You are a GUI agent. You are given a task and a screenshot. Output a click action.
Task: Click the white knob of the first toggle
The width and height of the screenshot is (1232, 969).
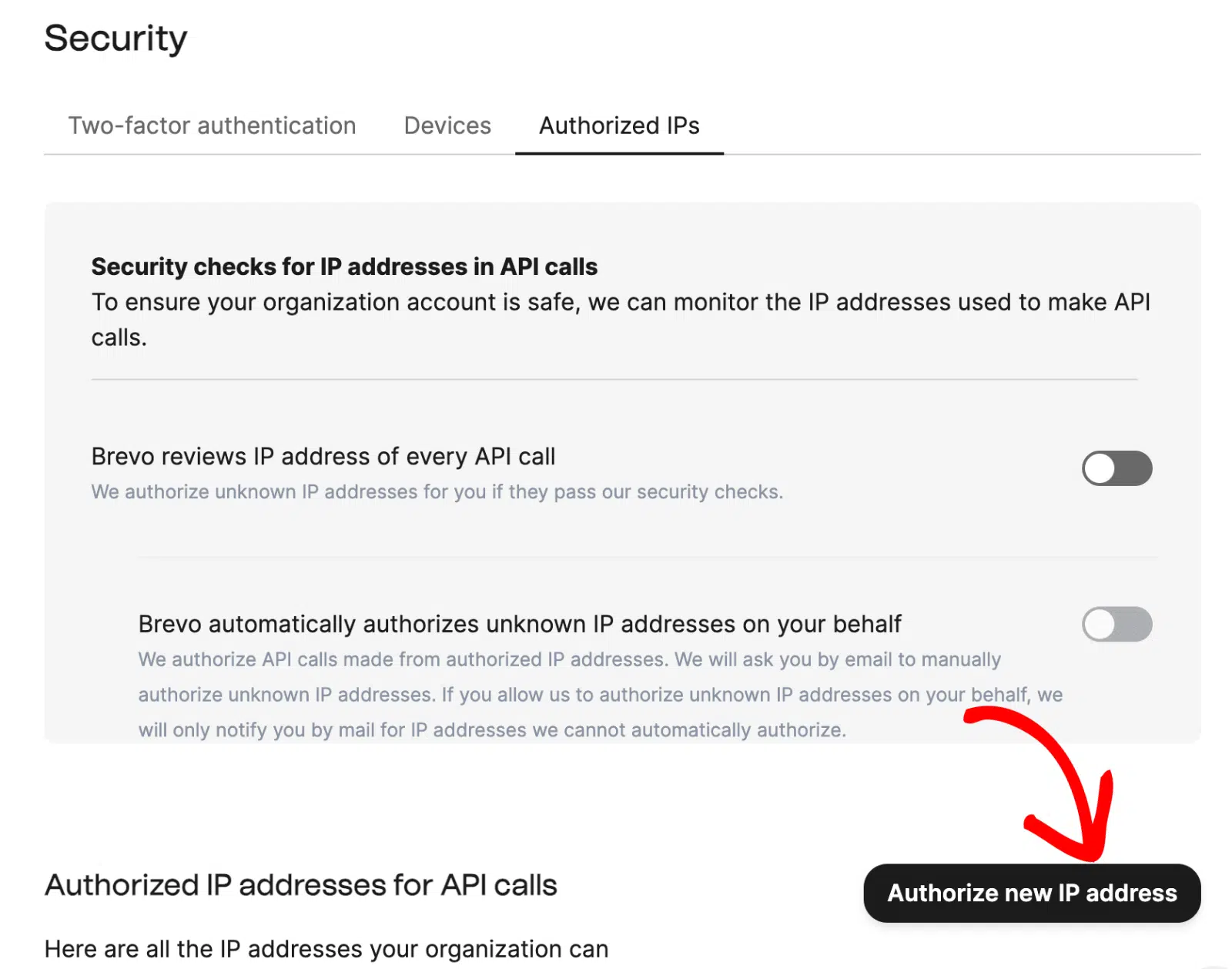1100,468
